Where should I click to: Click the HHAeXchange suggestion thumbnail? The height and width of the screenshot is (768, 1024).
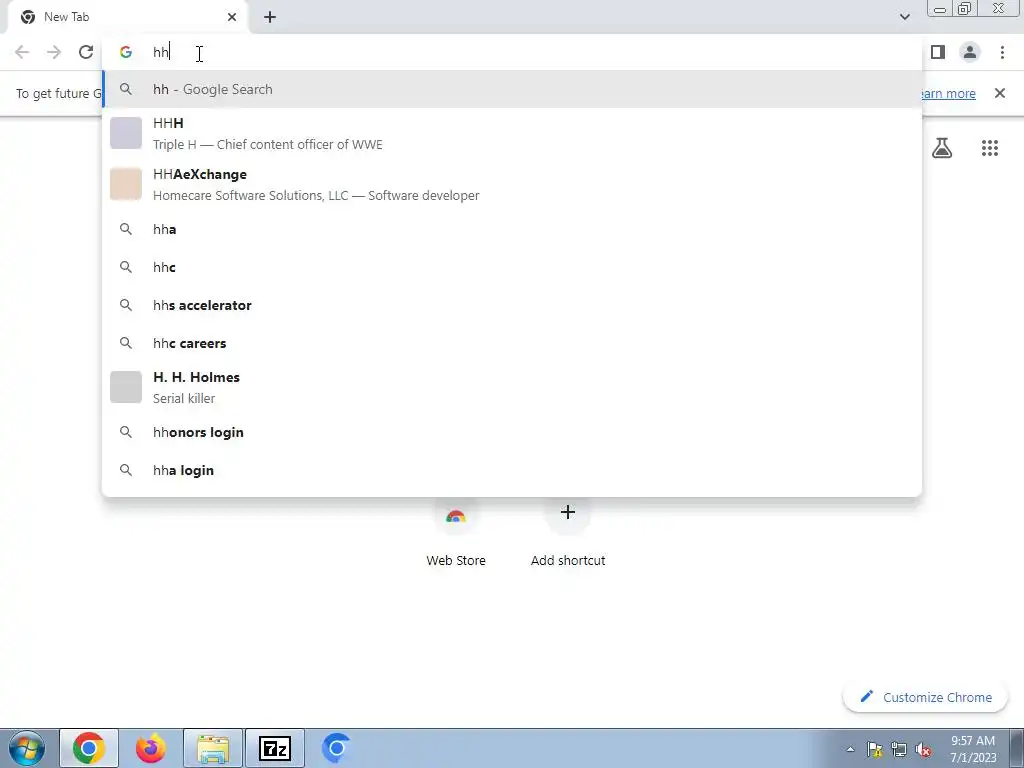[126, 184]
